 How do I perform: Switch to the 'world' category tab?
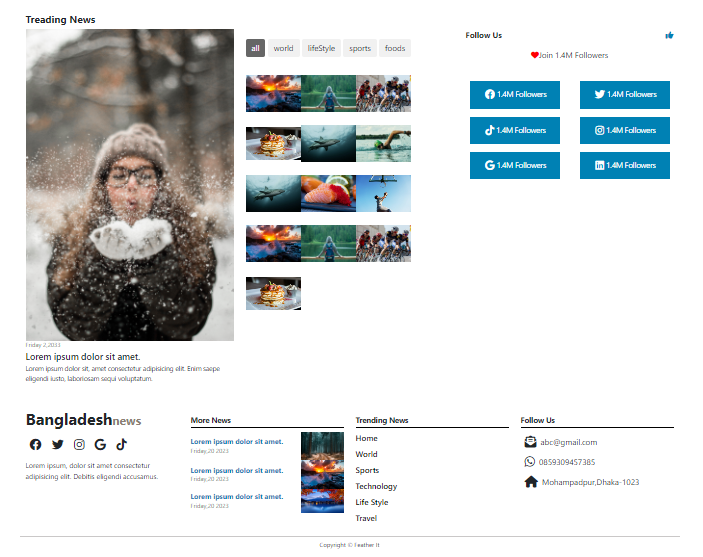click(284, 48)
